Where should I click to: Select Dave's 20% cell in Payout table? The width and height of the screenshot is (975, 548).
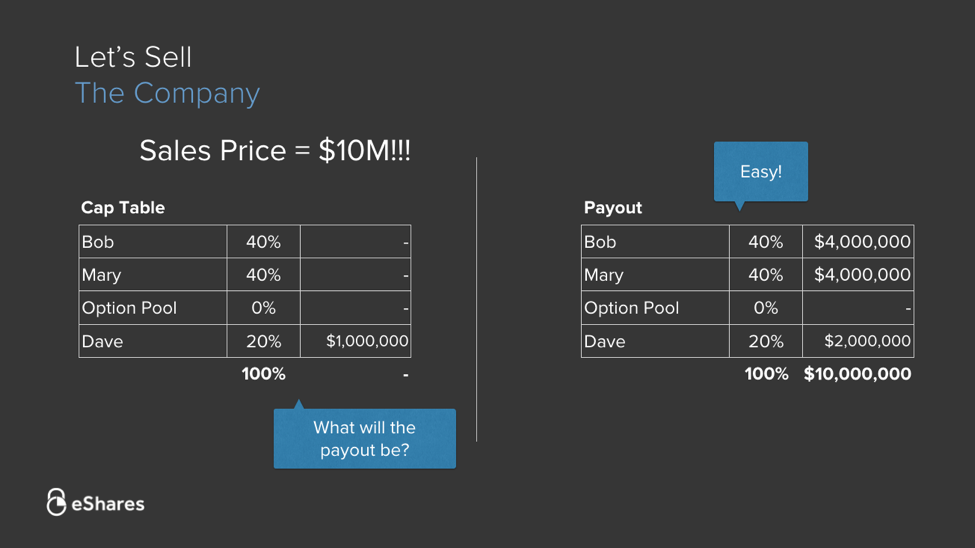click(x=765, y=341)
